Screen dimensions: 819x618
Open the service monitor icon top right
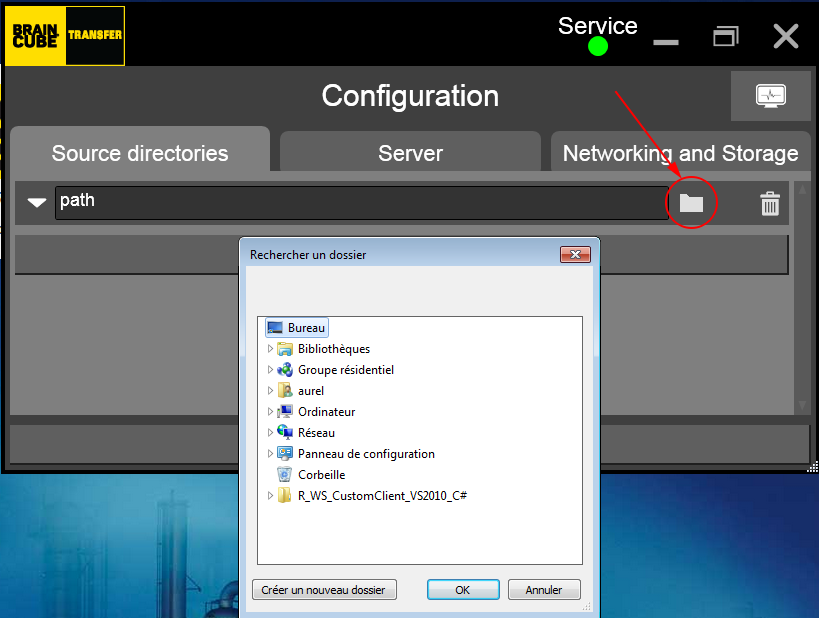pos(770,95)
